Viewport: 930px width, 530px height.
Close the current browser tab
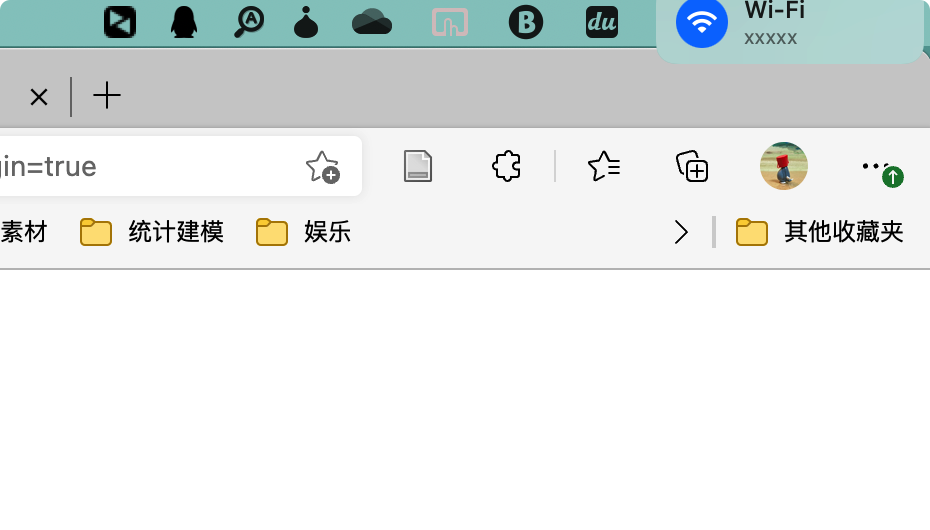point(39,97)
